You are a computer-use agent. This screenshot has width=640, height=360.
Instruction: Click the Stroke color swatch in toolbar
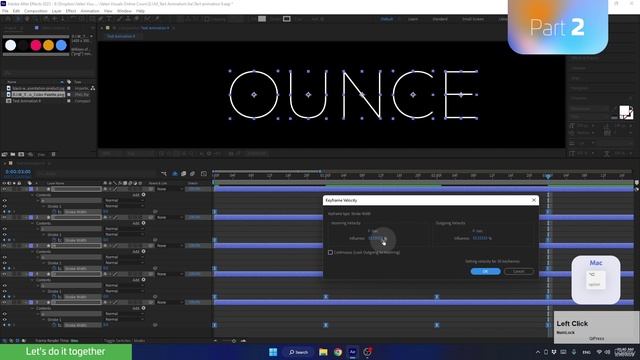pos(287,19)
